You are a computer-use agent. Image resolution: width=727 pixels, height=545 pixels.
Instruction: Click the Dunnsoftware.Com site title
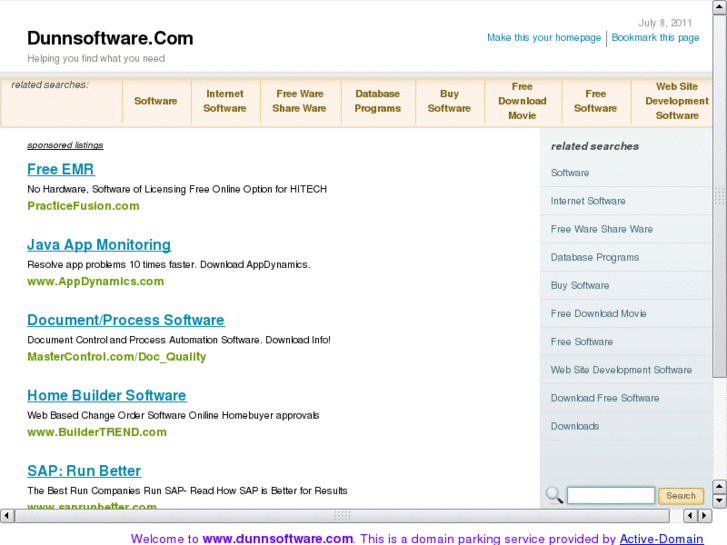pos(110,38)
